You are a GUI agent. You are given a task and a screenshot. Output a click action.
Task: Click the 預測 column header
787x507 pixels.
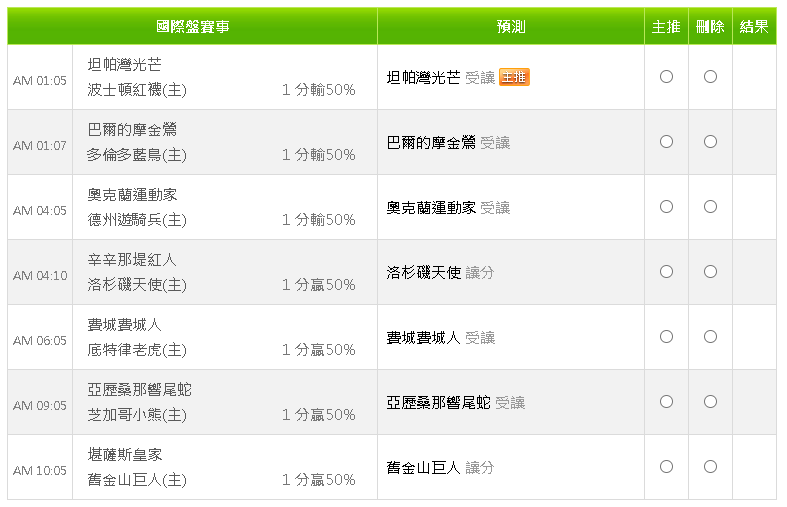pos(511,26)
